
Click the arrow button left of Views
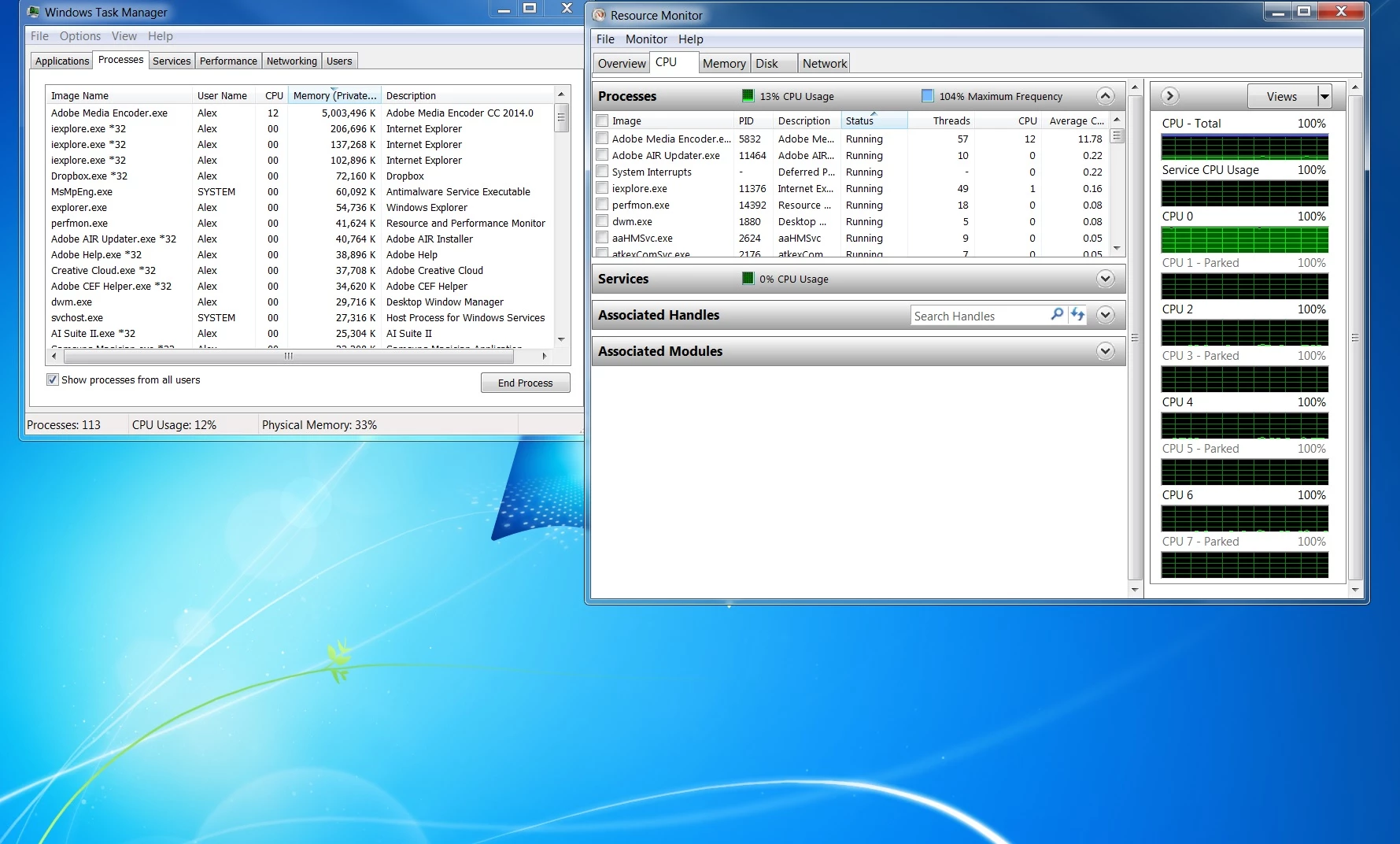[x=1169, y=96]
